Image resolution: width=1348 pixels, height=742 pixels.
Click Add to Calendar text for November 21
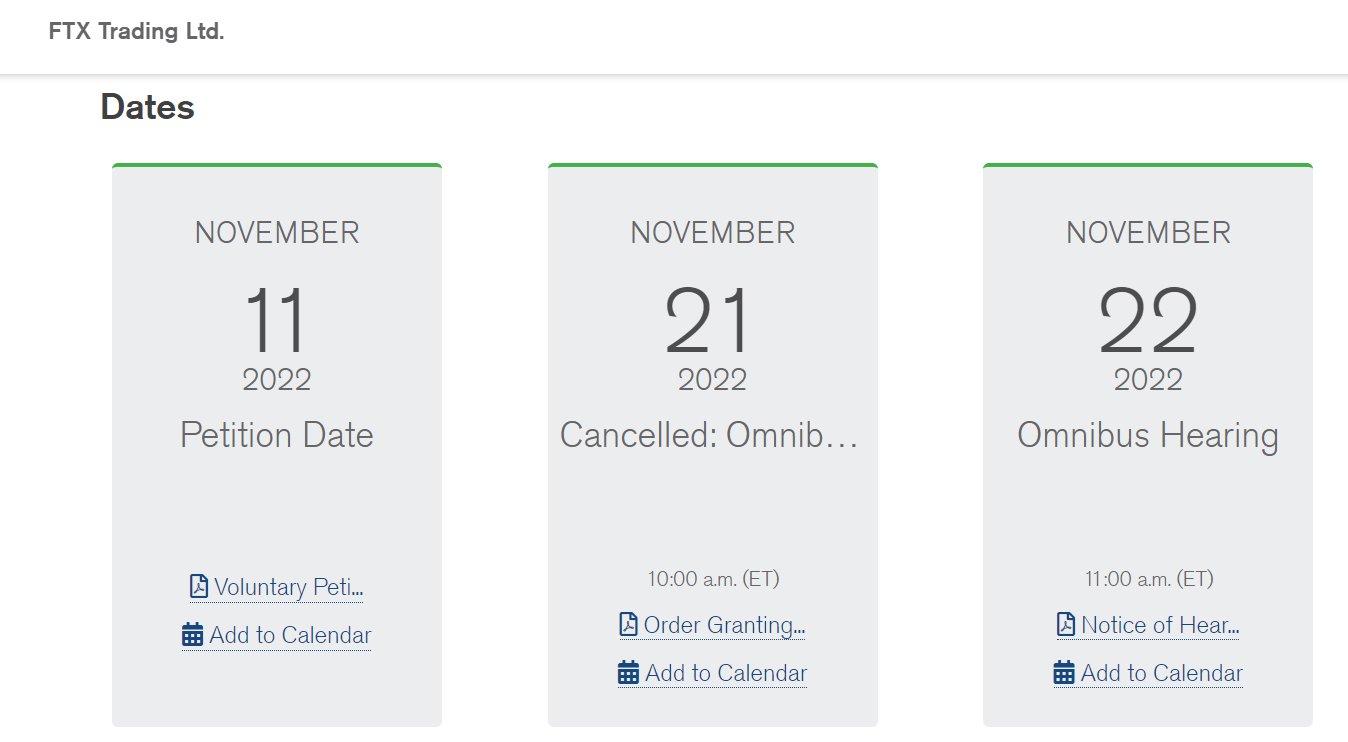coord(726,673)
